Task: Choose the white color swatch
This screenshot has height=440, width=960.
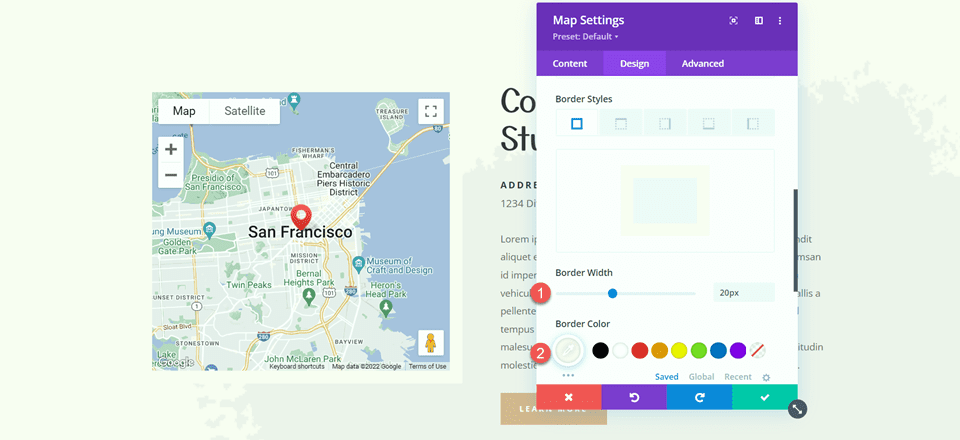Action: 621,351
